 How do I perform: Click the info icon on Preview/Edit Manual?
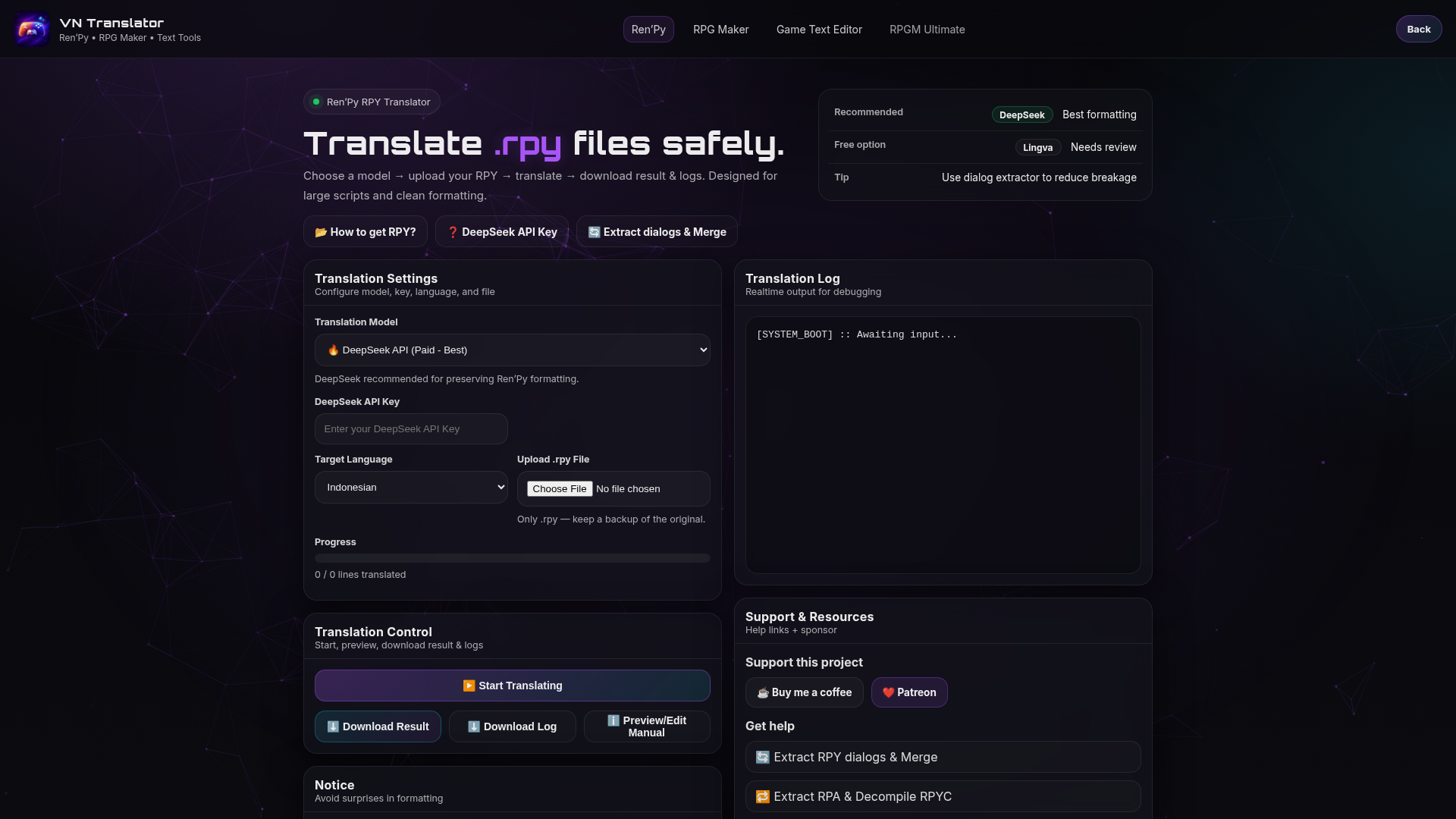[613, 720]
